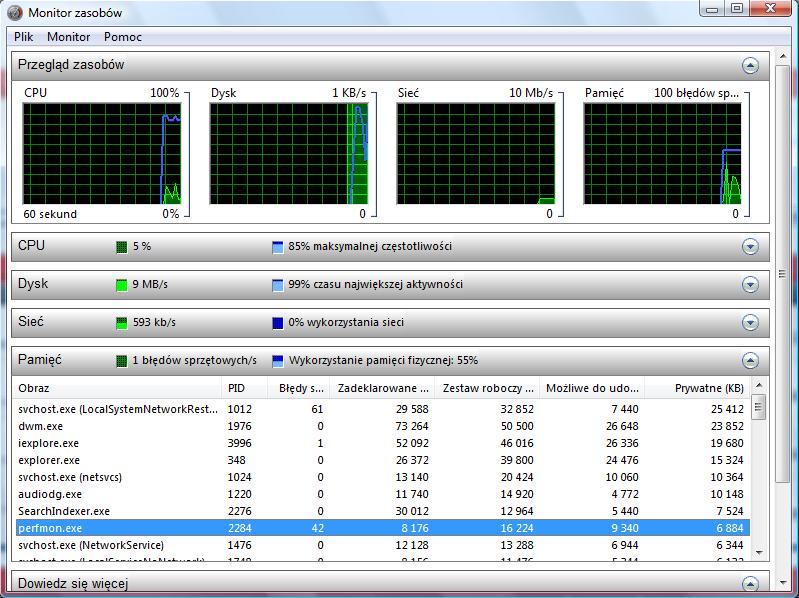
Task: Select the explorer.exe process row
Action: [383, 460]
